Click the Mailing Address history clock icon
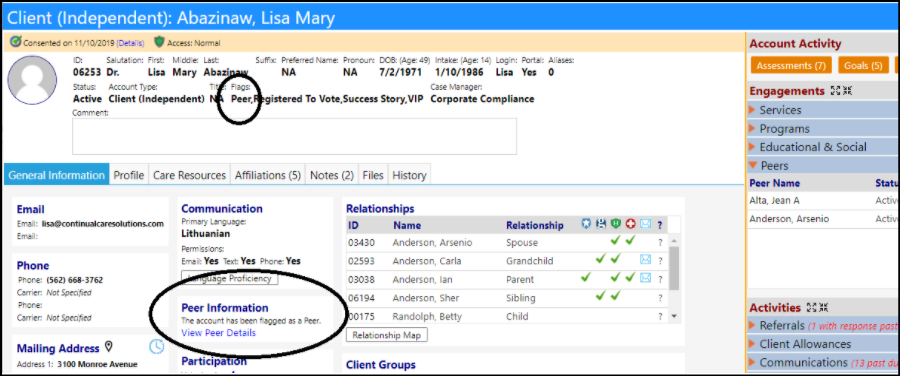The width and height of the screenshot is (900, 376). [x=156, y=347]
